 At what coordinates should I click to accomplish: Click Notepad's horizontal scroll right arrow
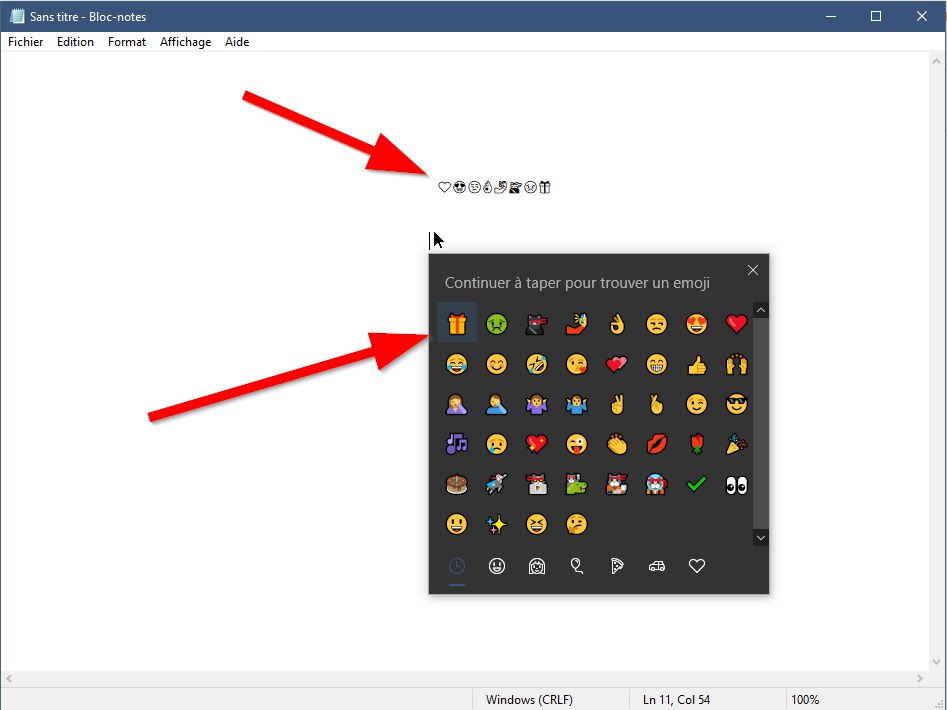pos(919,679)
